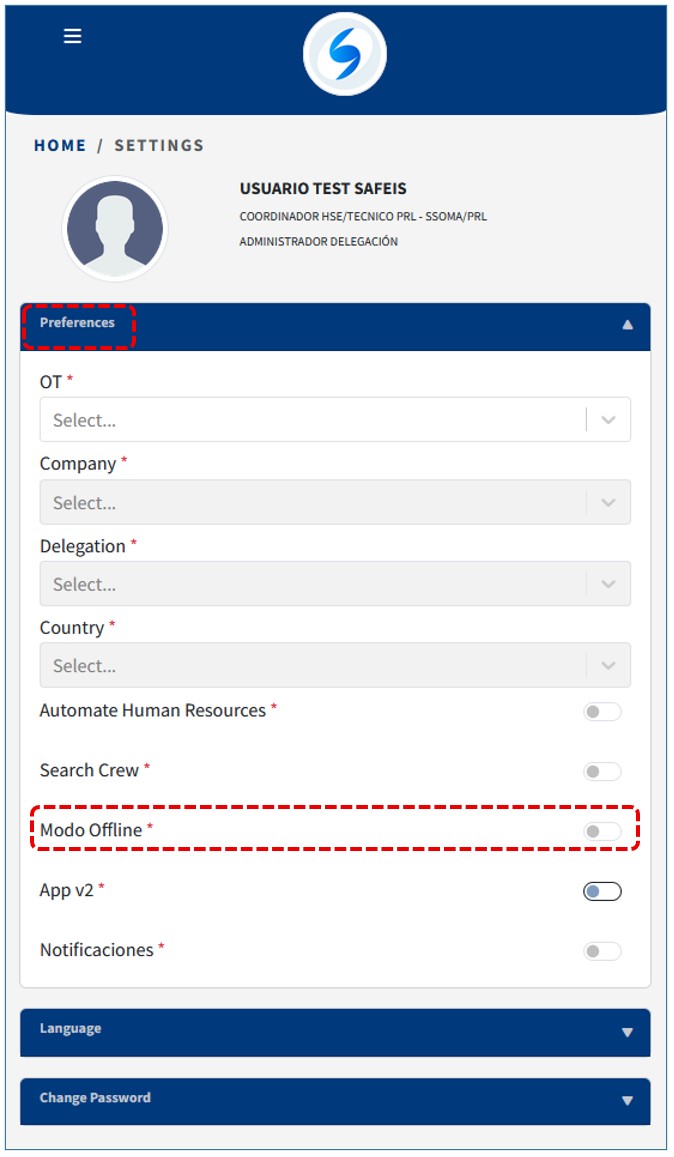Toggle the Search Crew switch
The image size is (674, 1157).
point(602,772)
